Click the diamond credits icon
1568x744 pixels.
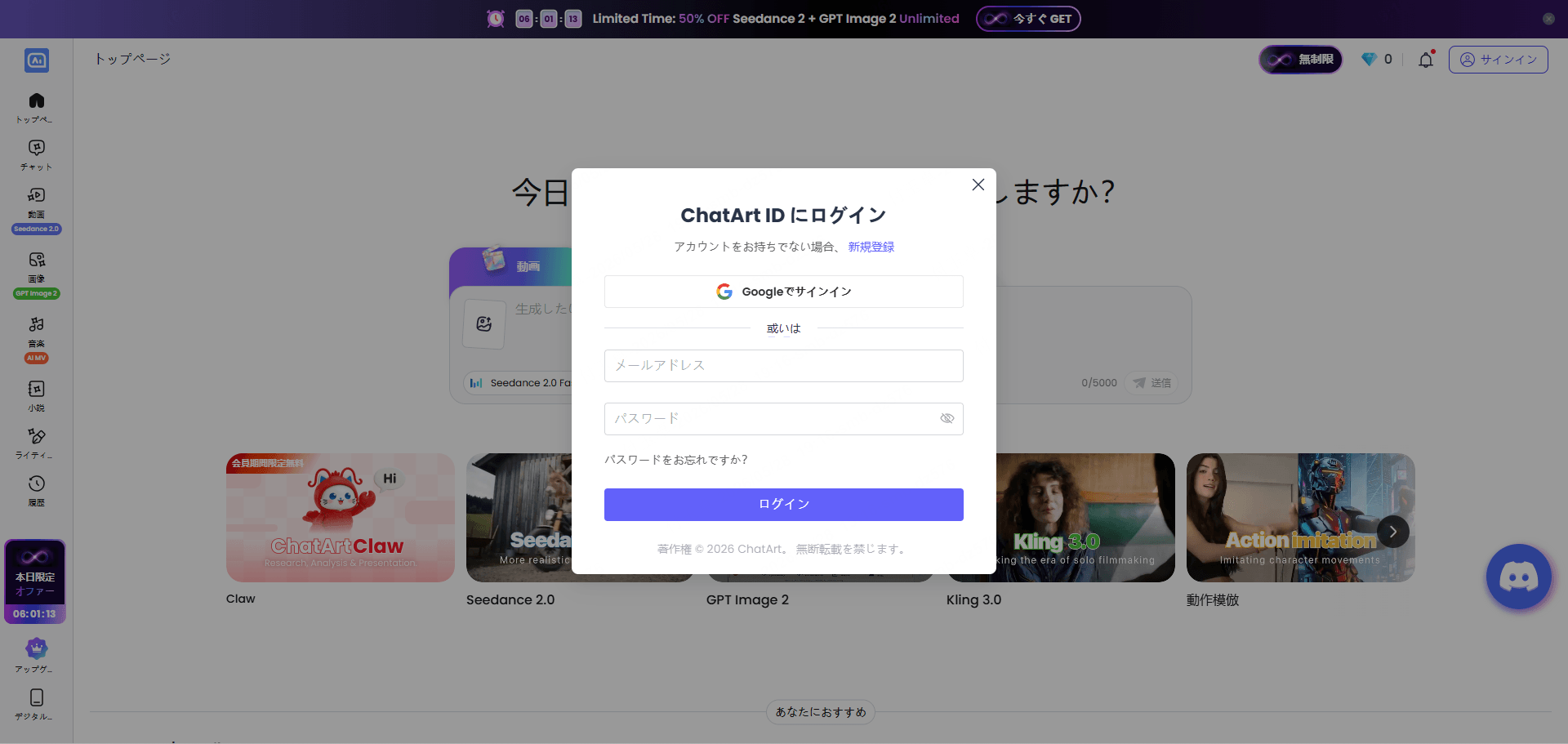click(1370, 60)
